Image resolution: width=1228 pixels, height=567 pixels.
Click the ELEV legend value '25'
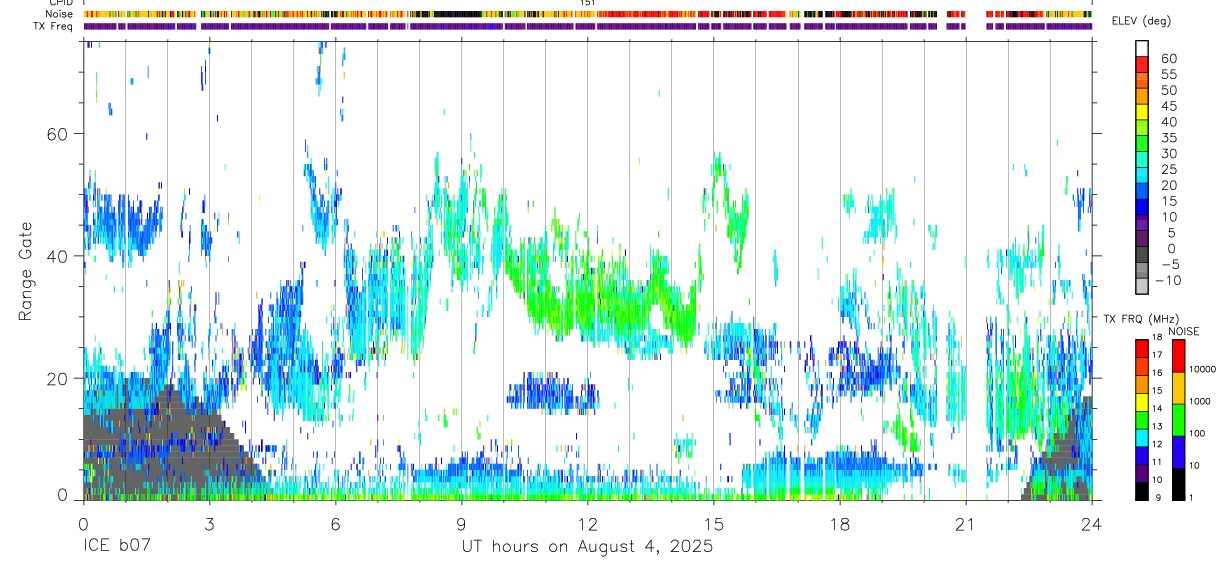click(x=1168, y=169)
